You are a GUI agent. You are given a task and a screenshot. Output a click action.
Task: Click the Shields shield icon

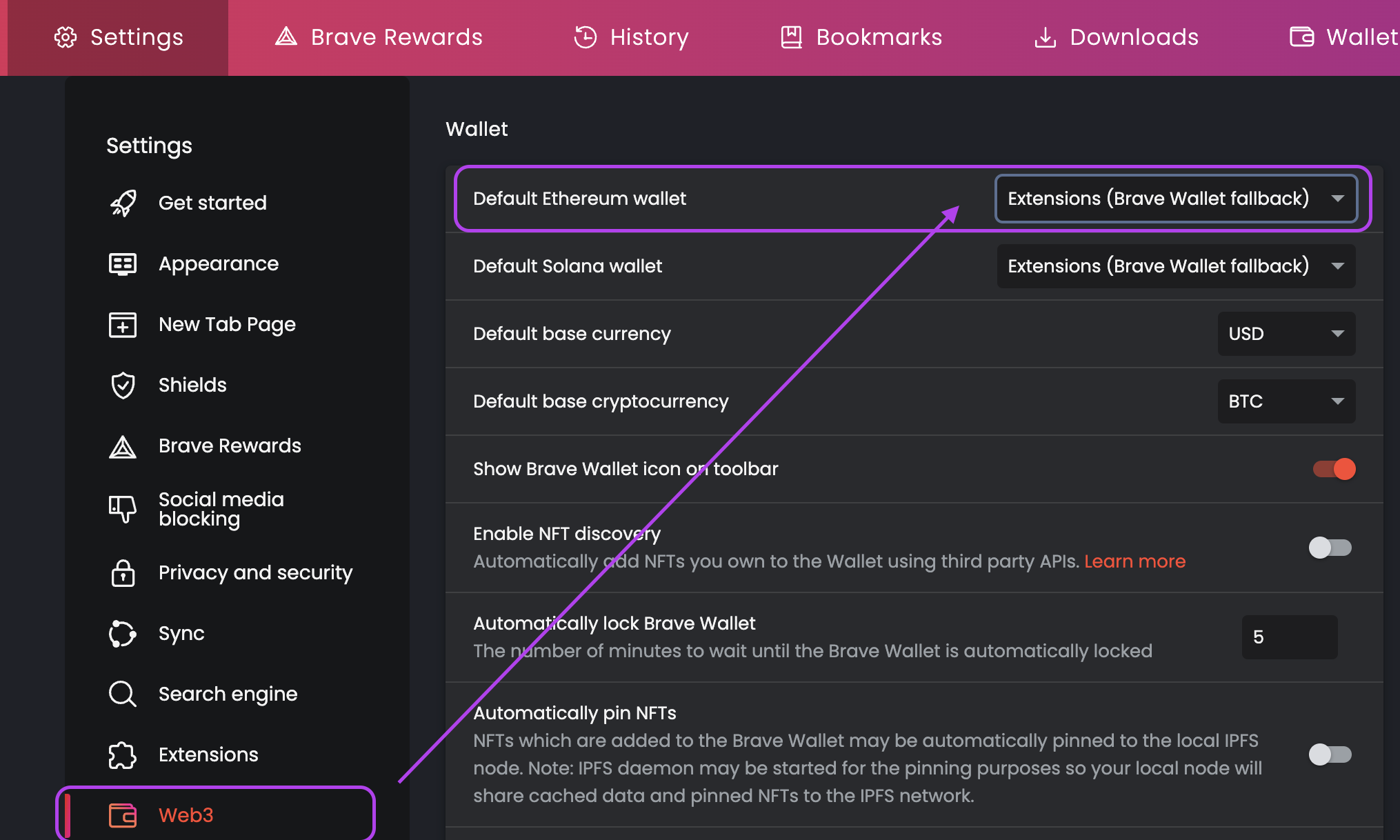[123, 385]
